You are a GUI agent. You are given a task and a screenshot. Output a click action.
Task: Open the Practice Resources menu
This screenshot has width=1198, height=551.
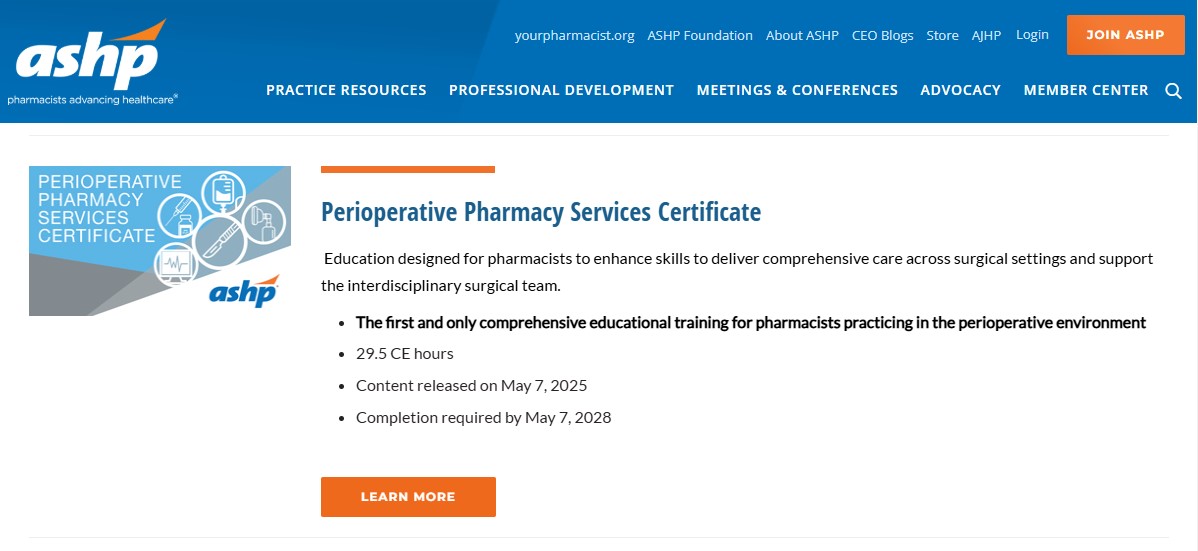(x=346, y=90)
